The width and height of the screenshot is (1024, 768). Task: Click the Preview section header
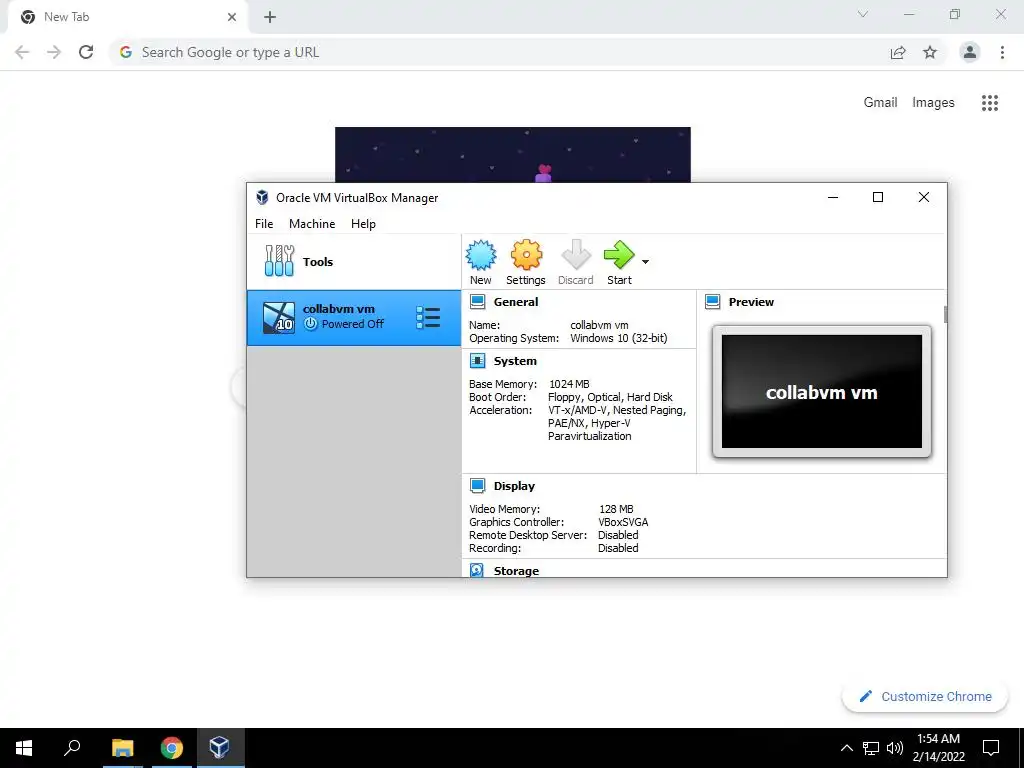(x=751, y=302)
